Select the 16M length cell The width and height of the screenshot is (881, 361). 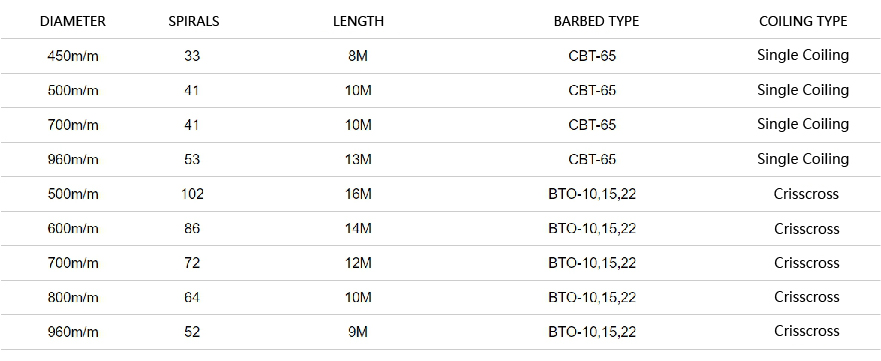coord(358,194)
